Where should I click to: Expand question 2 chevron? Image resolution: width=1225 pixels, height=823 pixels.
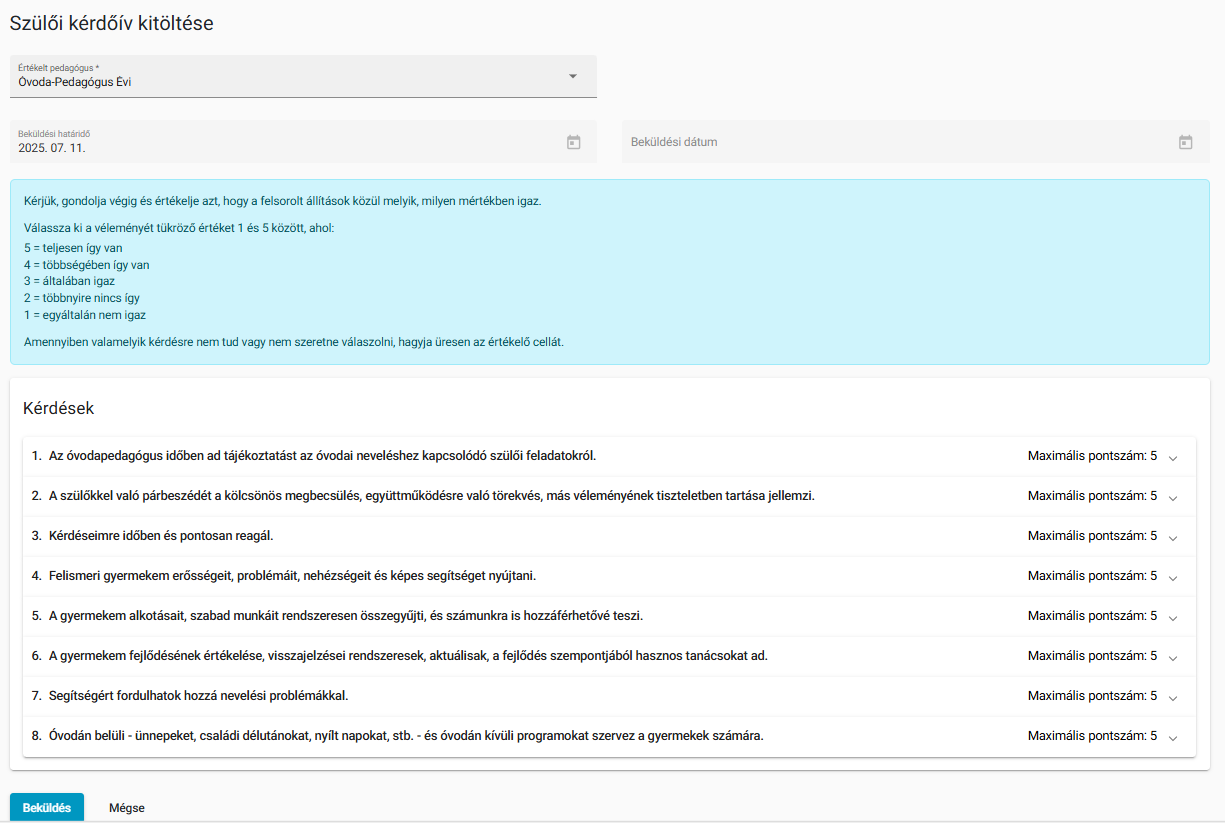(x=1173, y=497)
